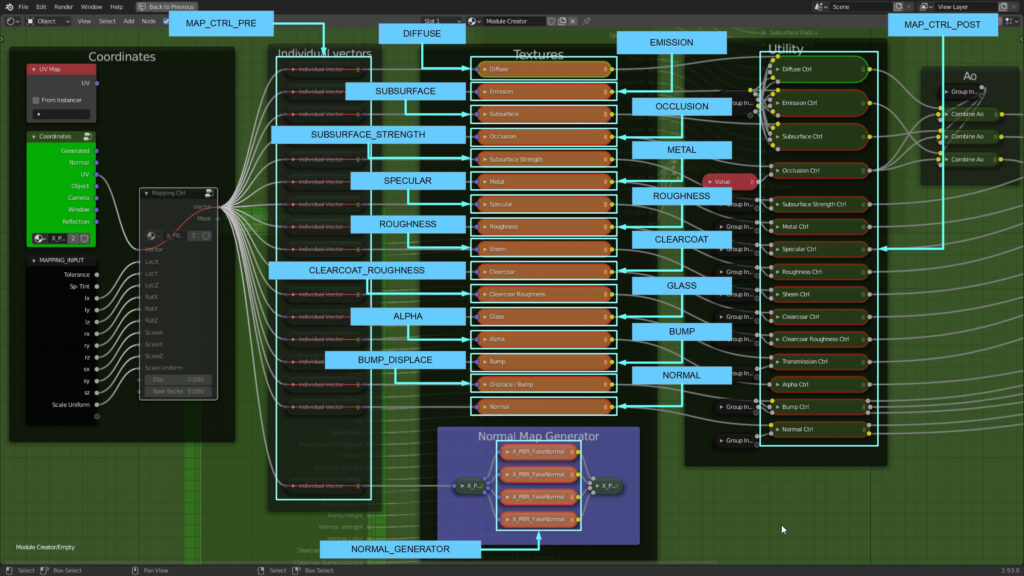Open the Slot 1 dropdown
This screenshot has height=576, width=1024.
(441, 21)
